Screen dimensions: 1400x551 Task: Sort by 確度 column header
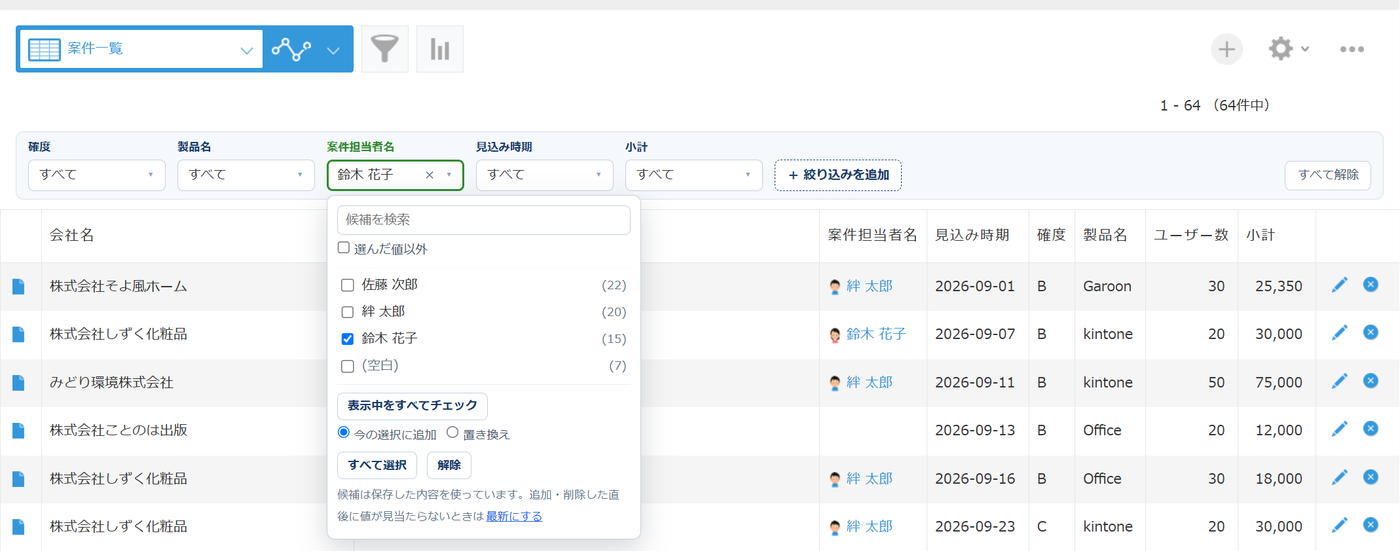pyautogui.click(x=1051, y=235)
